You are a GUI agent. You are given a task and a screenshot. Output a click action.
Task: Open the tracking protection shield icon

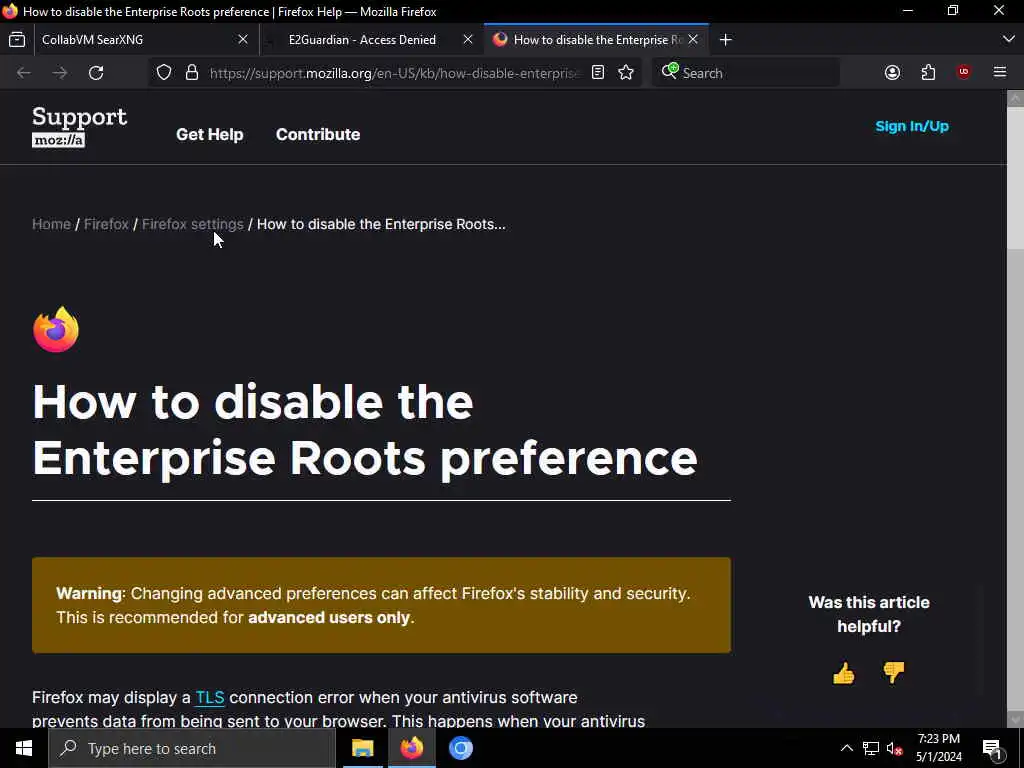tap(164, 72)
